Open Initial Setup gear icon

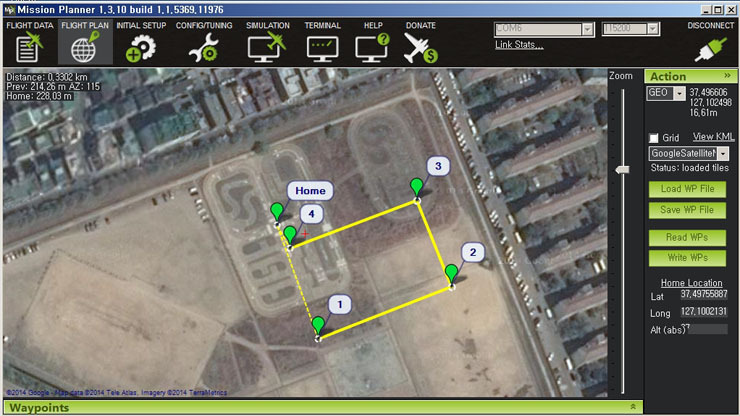pyautogui.click(x=141, y=49)
